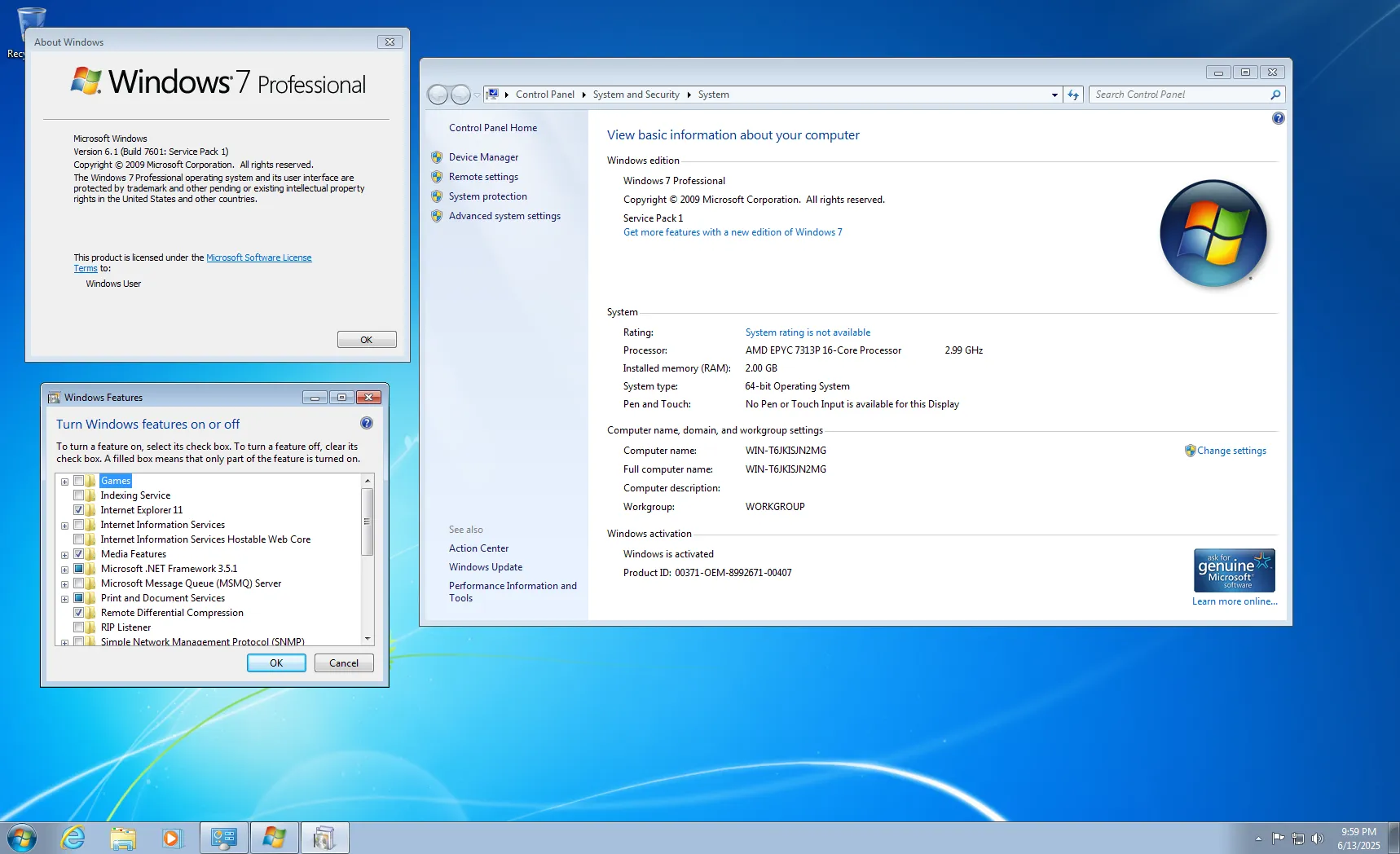Expand Microsoft Message Queue Server node
Viewport: 1400px width, 854px height.
64,584
